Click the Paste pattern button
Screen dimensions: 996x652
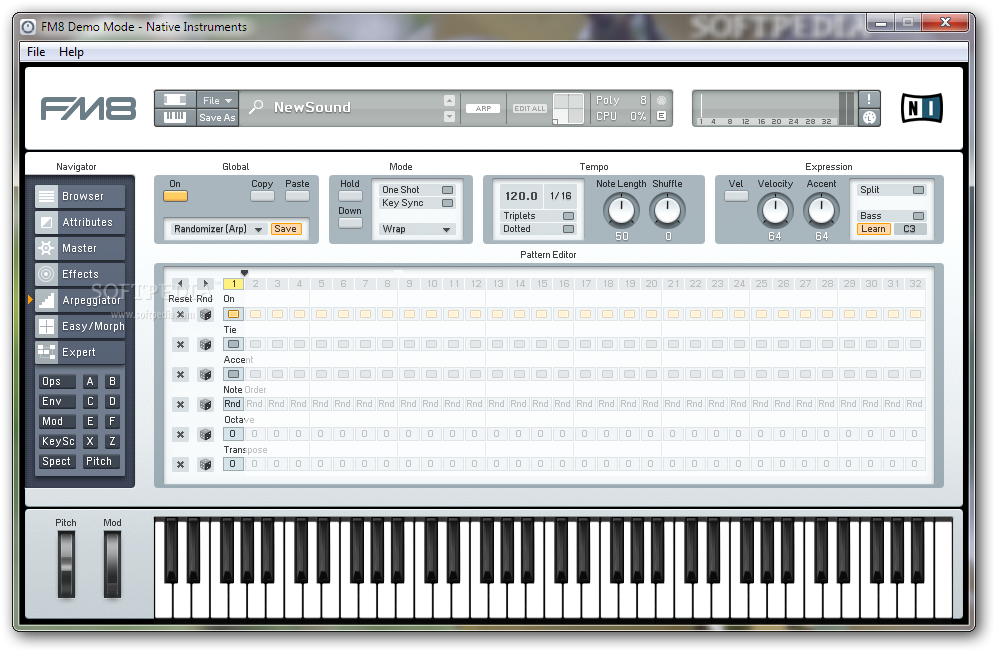coord(297,196)
